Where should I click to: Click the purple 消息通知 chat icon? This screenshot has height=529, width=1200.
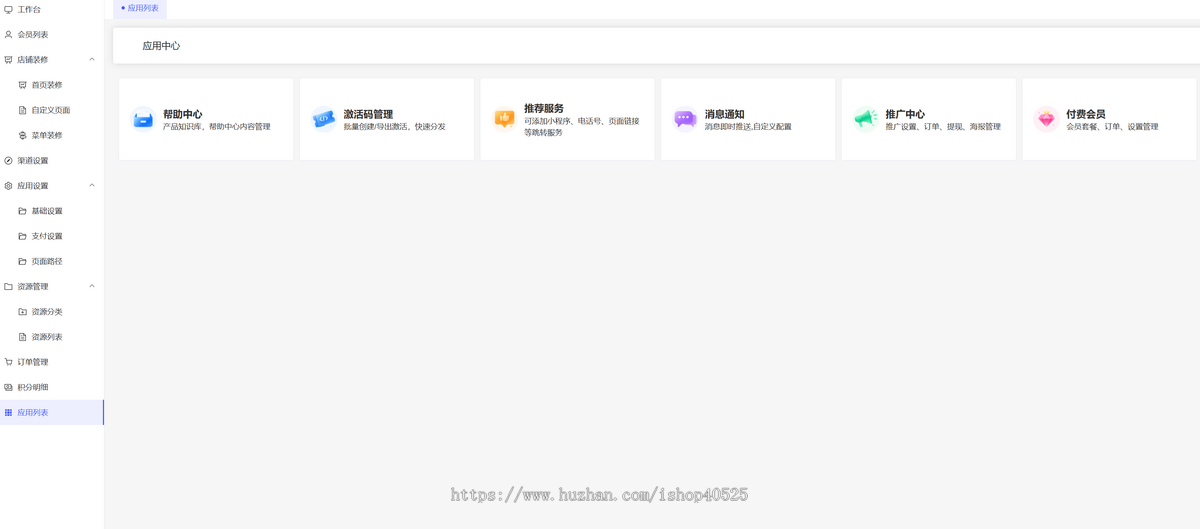[685, 119]
